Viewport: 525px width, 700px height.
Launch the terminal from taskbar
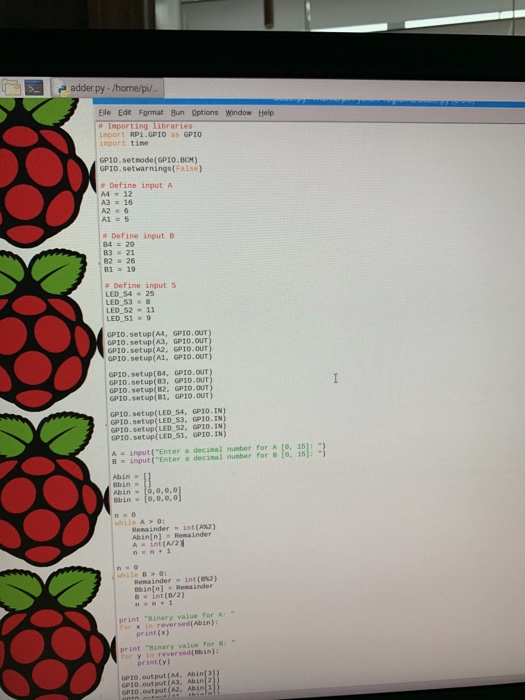(x=34, y=88)
